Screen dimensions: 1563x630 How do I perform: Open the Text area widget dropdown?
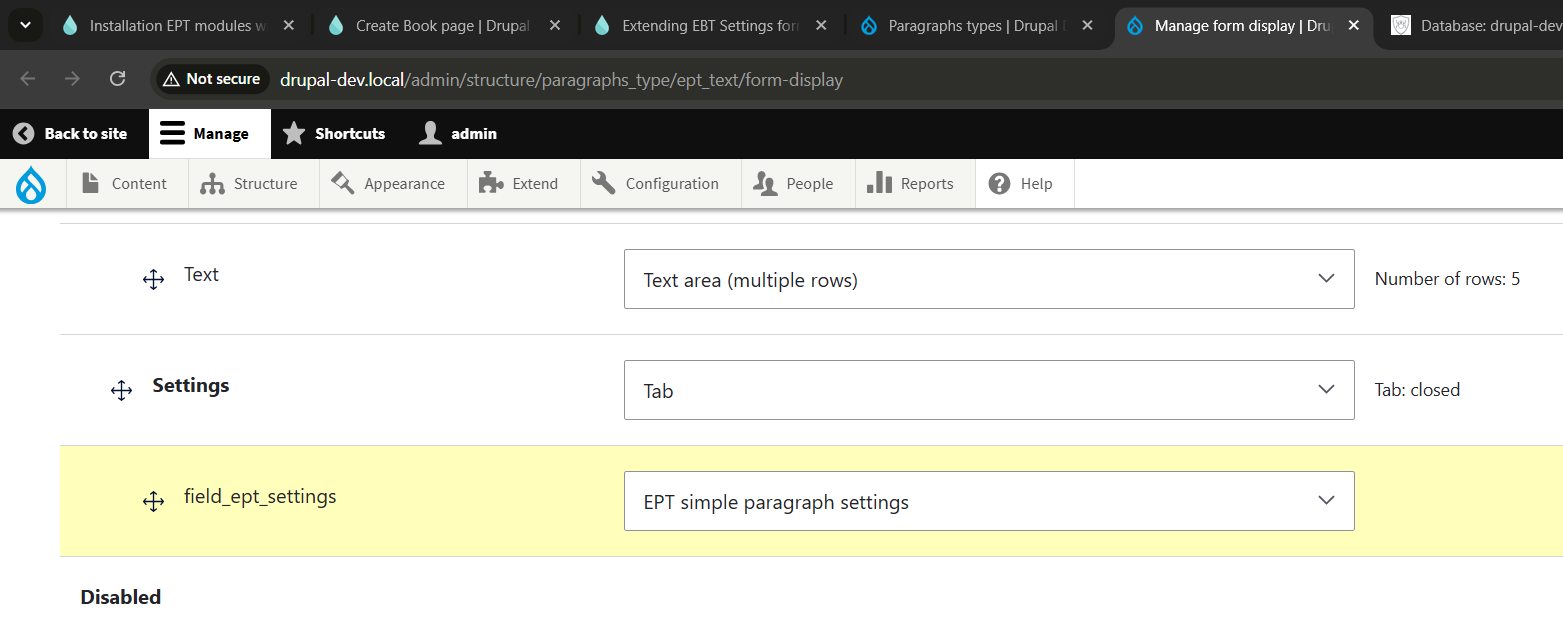[988, 279]
